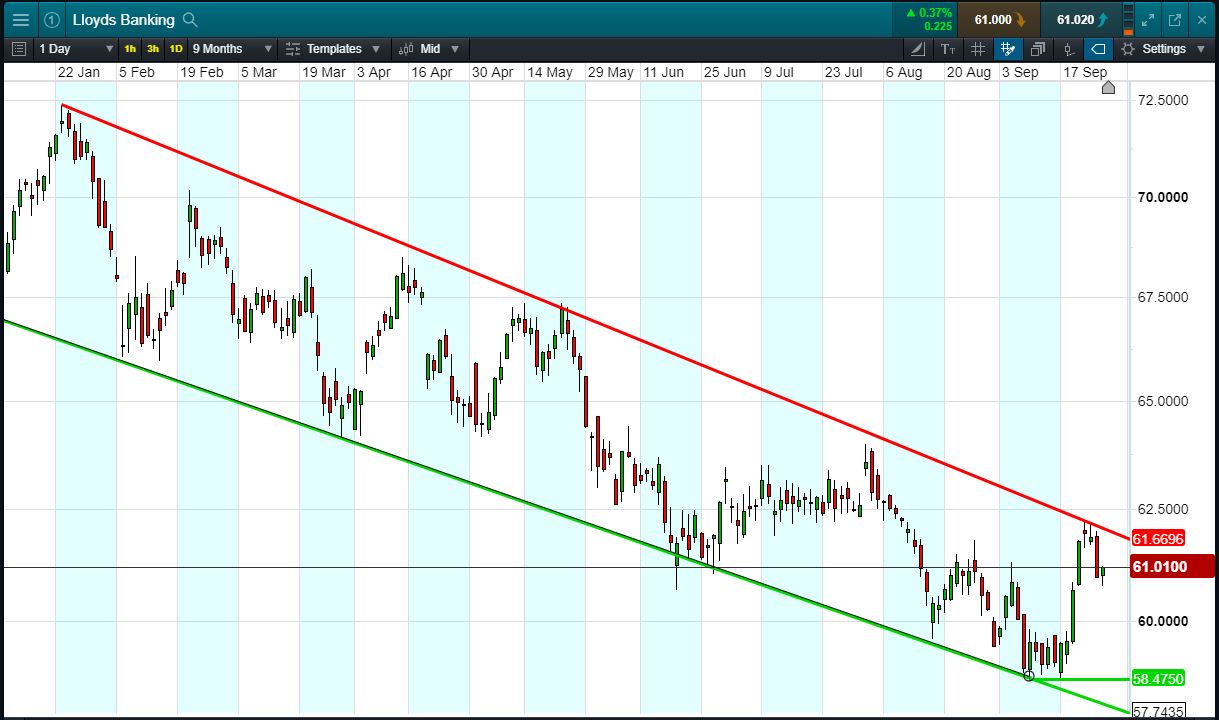
Task: Open the 1 Day interval dropdown
Action: pos(77,48)
